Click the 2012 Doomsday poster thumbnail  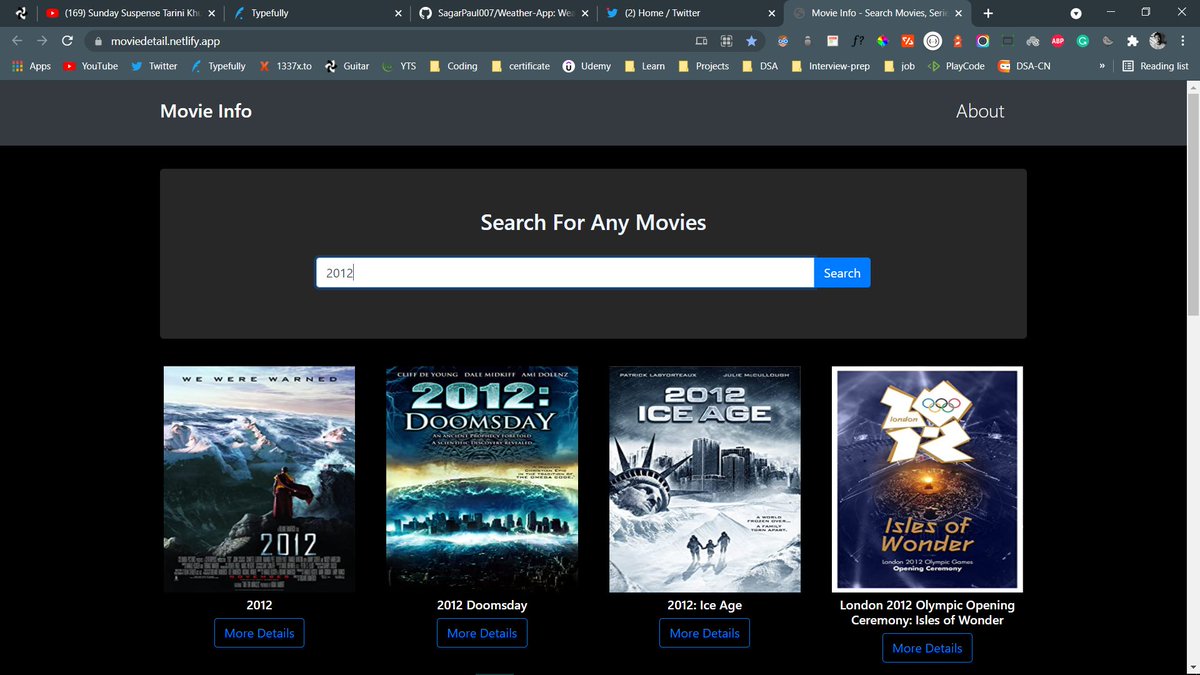click(x=482, y=480)
